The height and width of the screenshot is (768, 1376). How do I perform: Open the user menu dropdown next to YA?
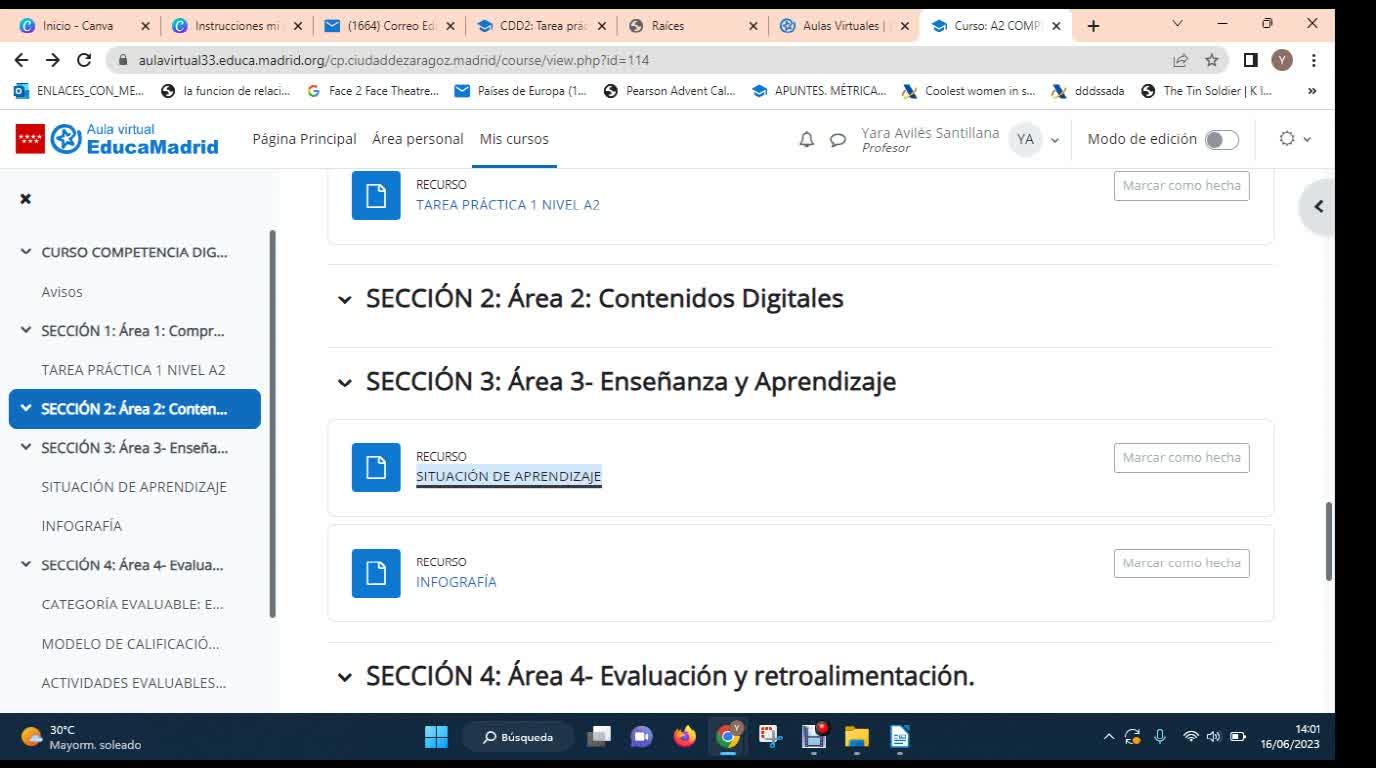click(1054, 140)
